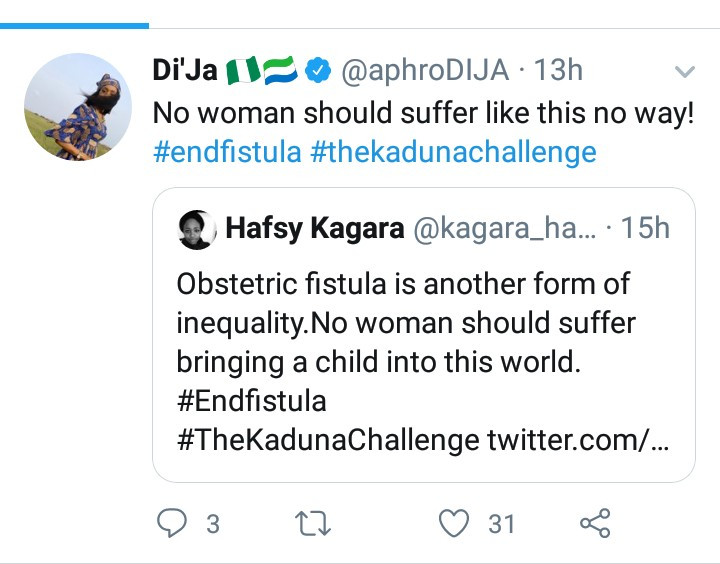Open the truncated twitter.com link
The width and height of the screenshot is (720, 564).
pos(578,440)
